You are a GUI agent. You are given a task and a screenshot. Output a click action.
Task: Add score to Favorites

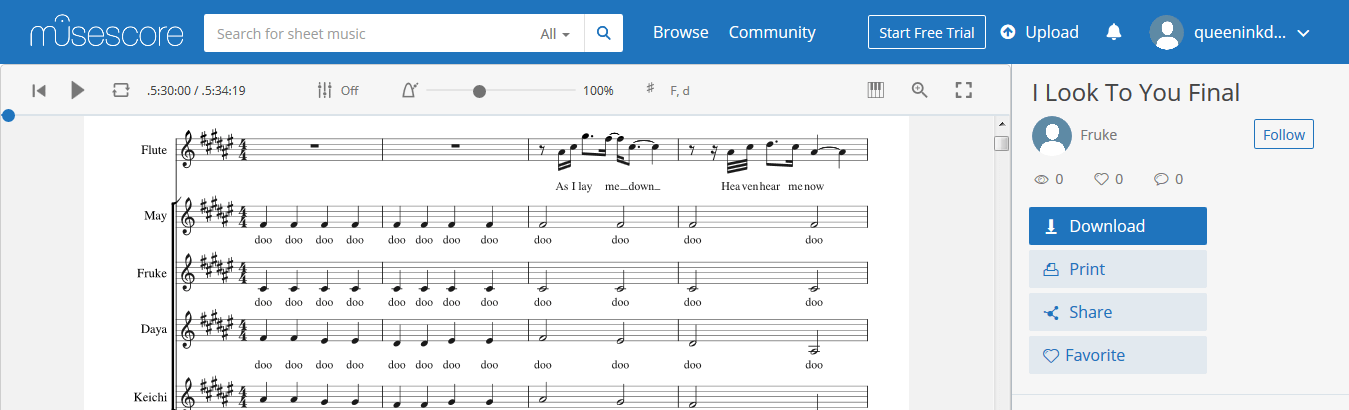click(1118, 355)
